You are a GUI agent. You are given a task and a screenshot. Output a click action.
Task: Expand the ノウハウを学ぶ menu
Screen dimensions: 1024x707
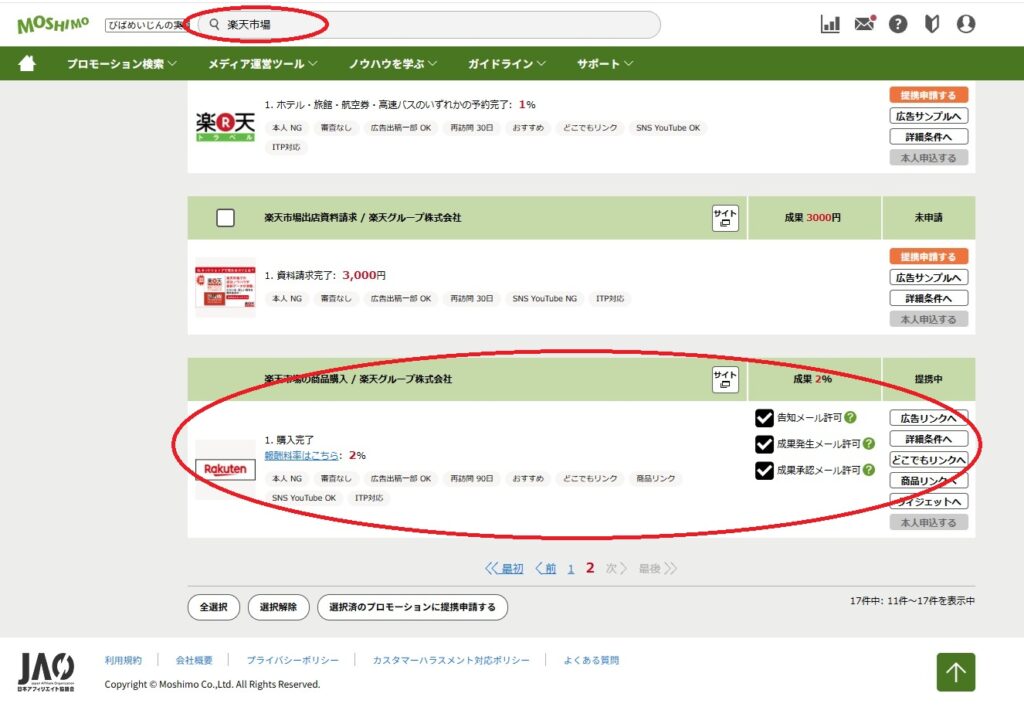(x=392, y=63)
